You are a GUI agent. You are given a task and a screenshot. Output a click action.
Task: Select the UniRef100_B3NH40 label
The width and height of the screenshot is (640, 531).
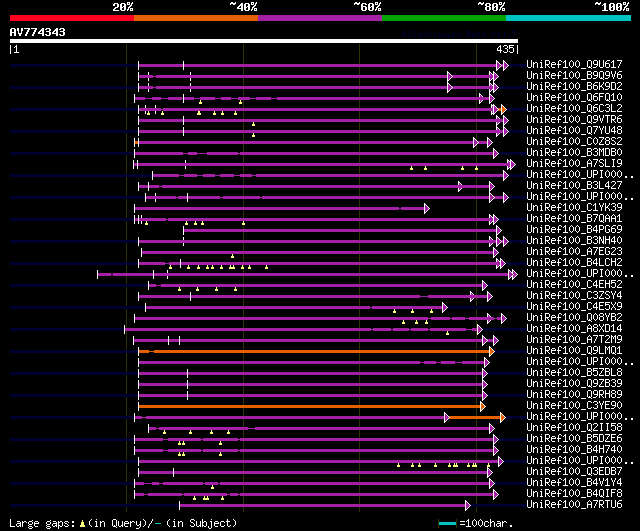click(574, 240)
